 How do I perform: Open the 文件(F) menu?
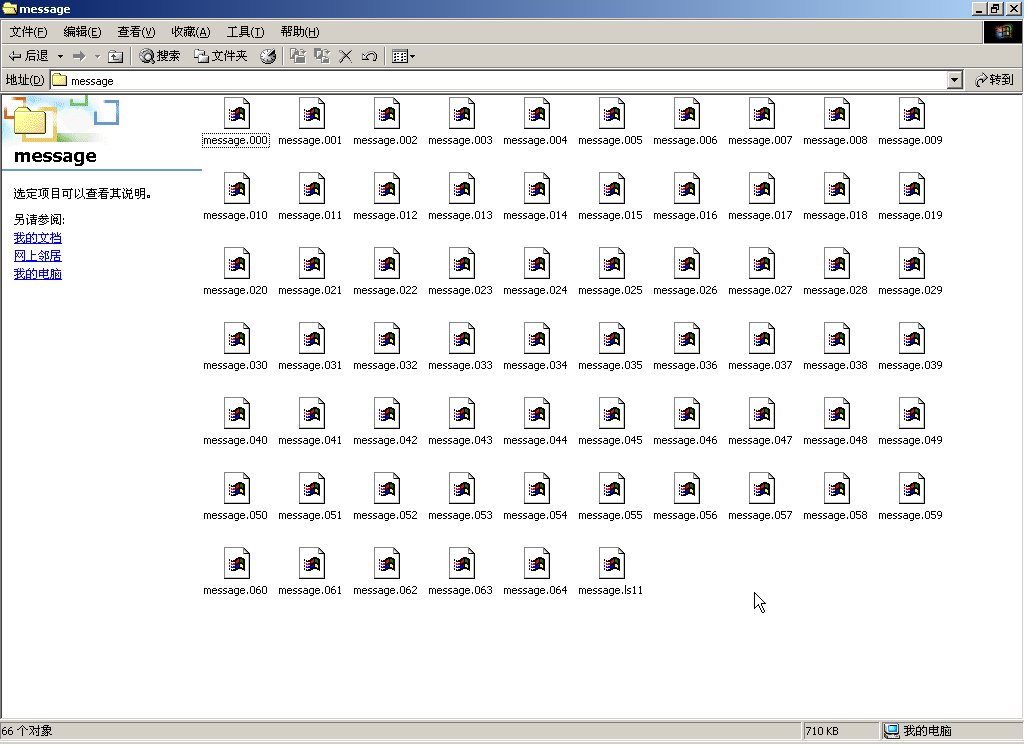point(28,32)
